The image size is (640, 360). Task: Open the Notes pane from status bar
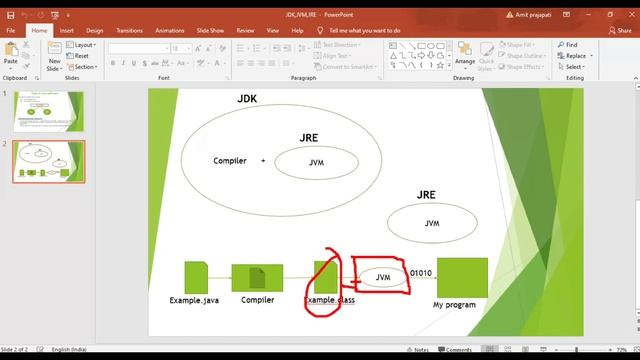point(418,350)
